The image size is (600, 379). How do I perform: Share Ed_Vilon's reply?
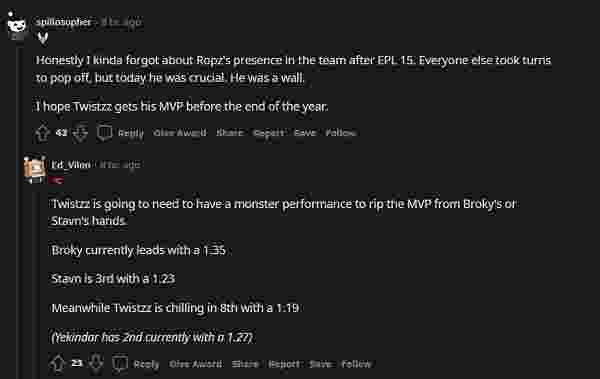[x=245, y=364]
